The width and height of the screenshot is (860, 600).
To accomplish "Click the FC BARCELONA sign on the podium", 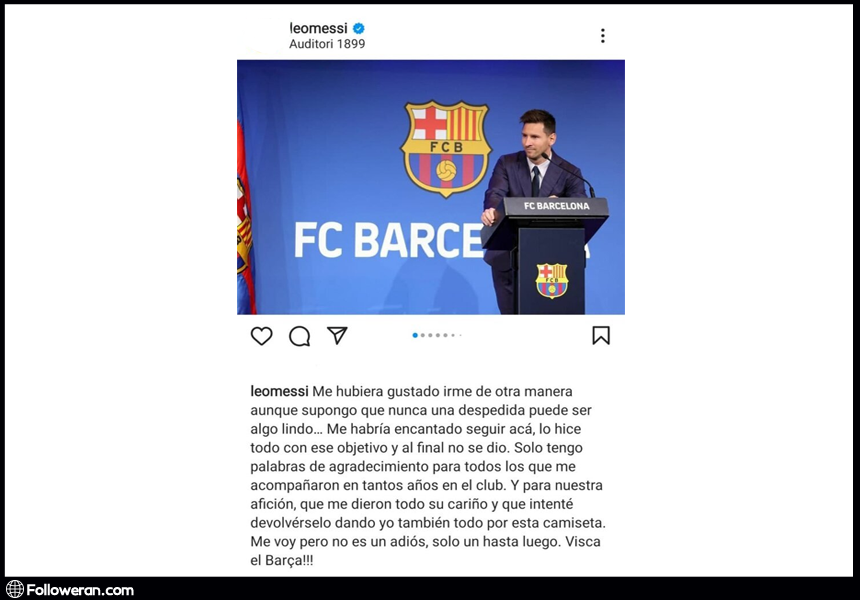I will coord(556,206).
